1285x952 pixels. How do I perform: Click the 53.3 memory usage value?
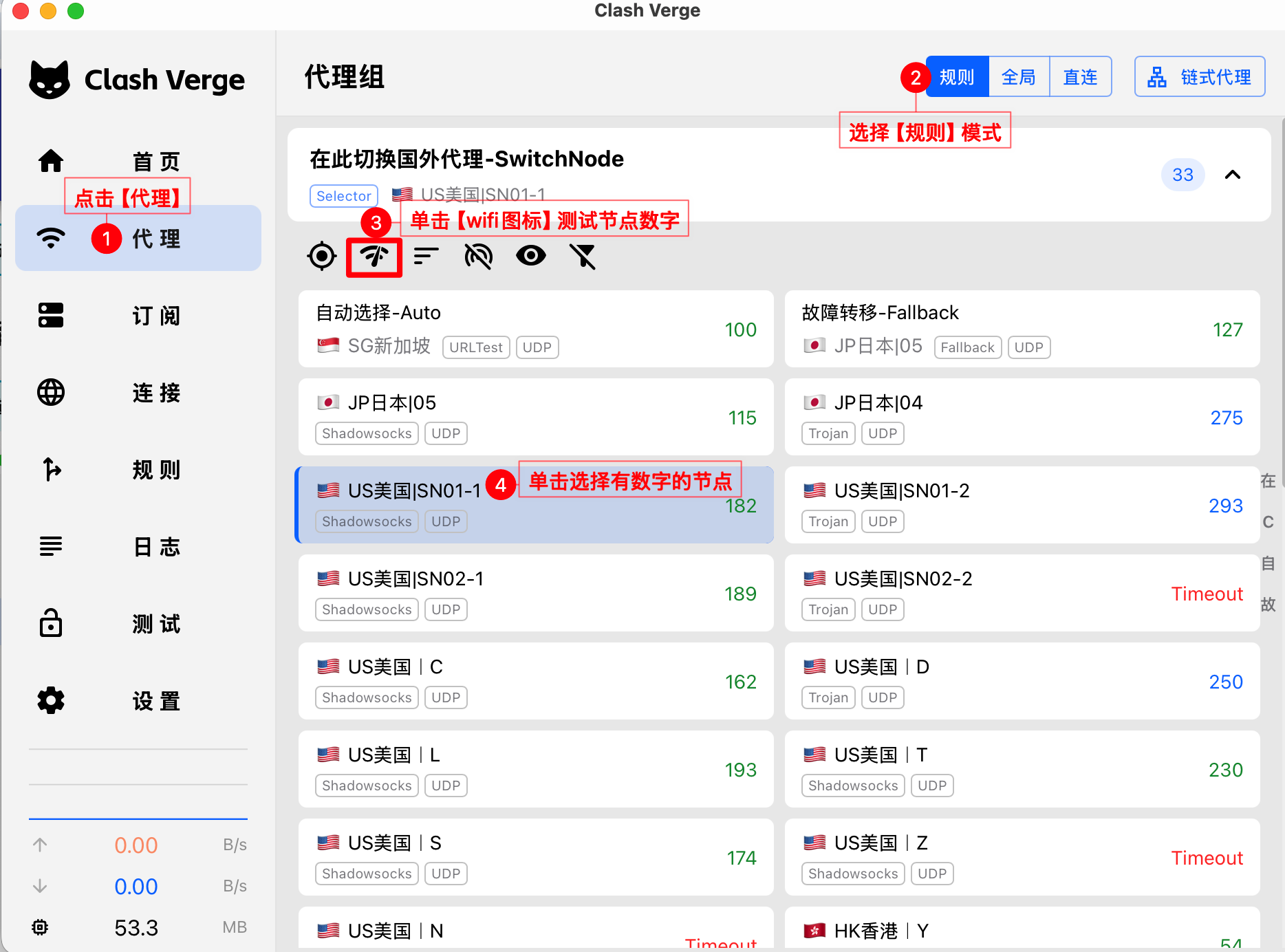coord(136,928)
